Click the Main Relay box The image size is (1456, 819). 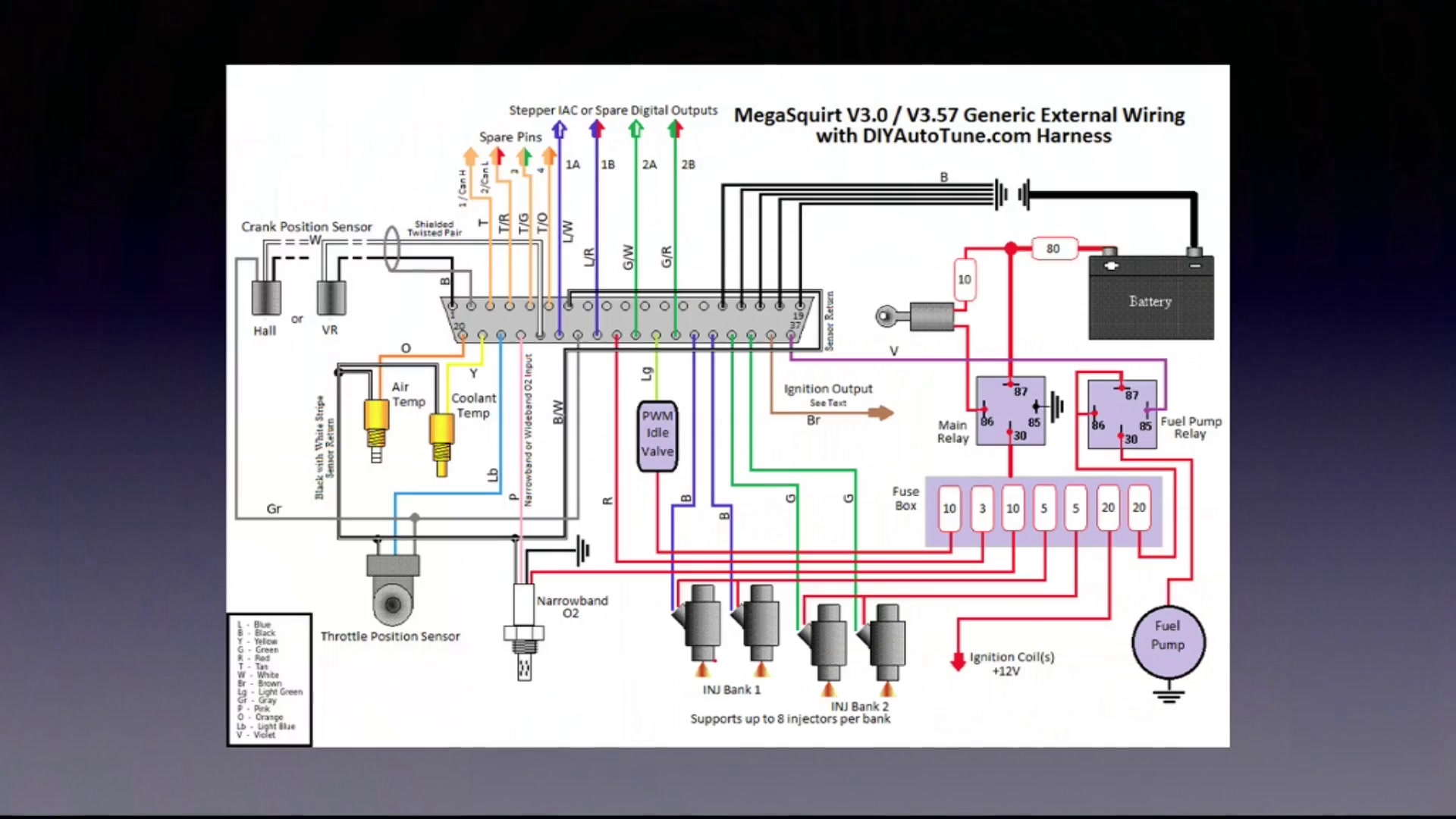[x=1010, y=411]
